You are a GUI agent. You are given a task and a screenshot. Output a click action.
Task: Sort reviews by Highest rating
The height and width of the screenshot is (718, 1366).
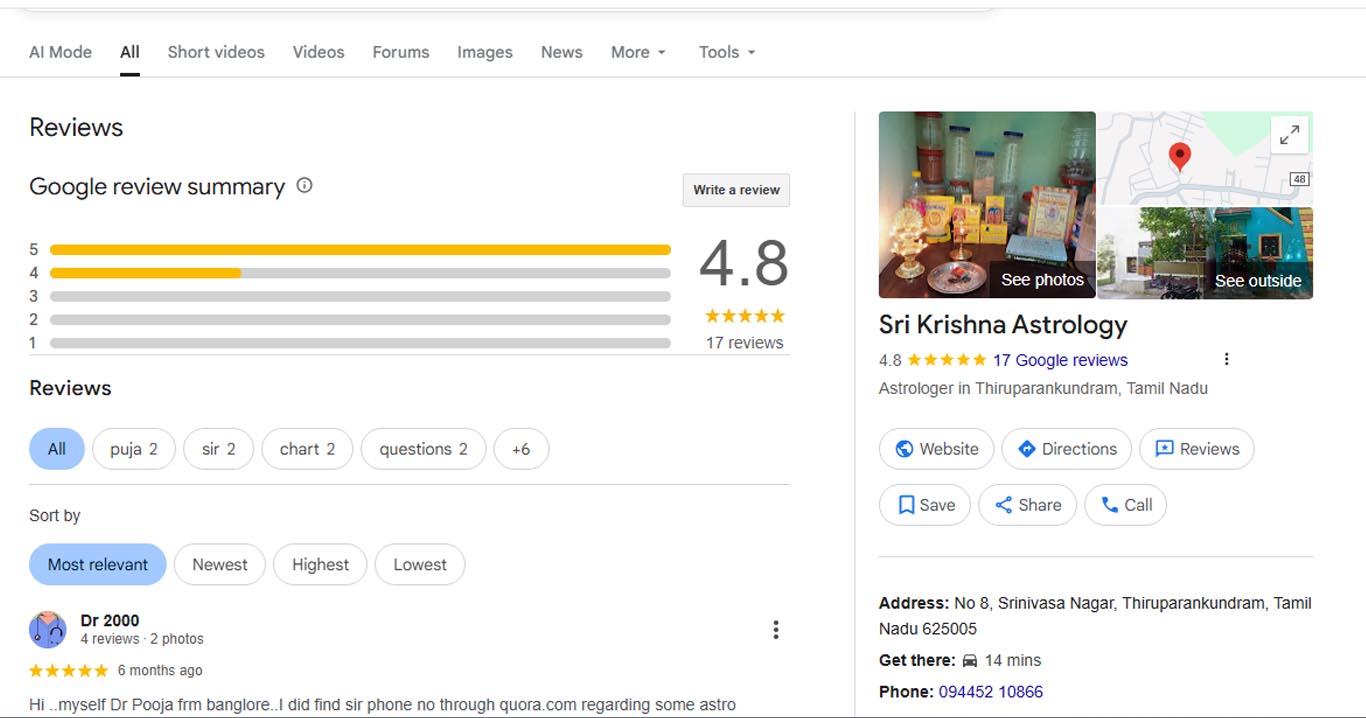320,565
